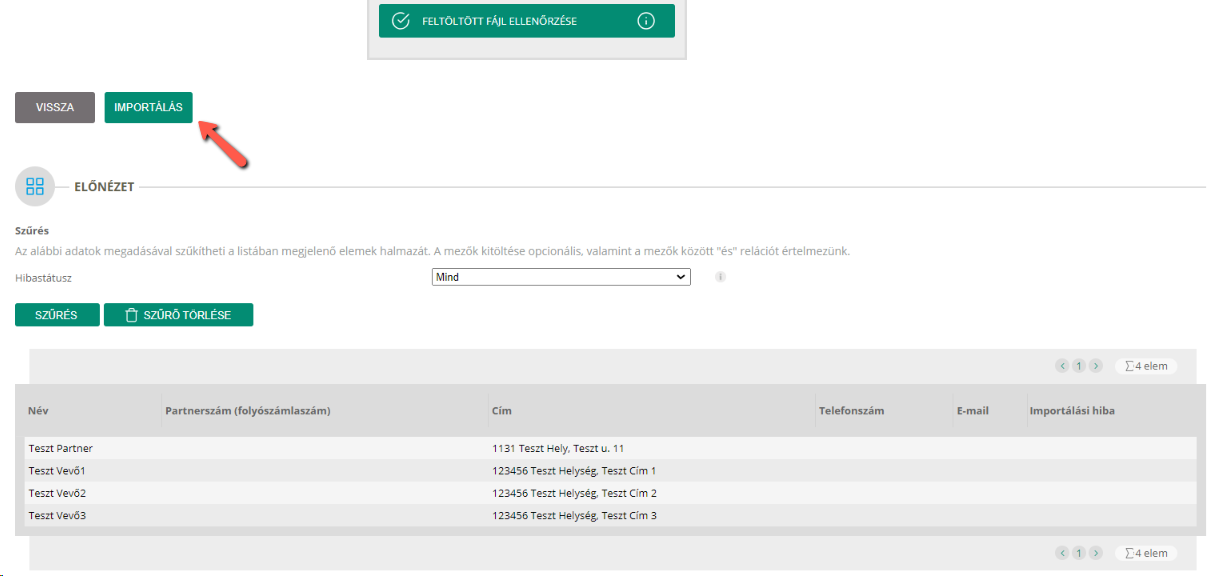
Task: Go to the next page in the top pager
Action: 1096,366
